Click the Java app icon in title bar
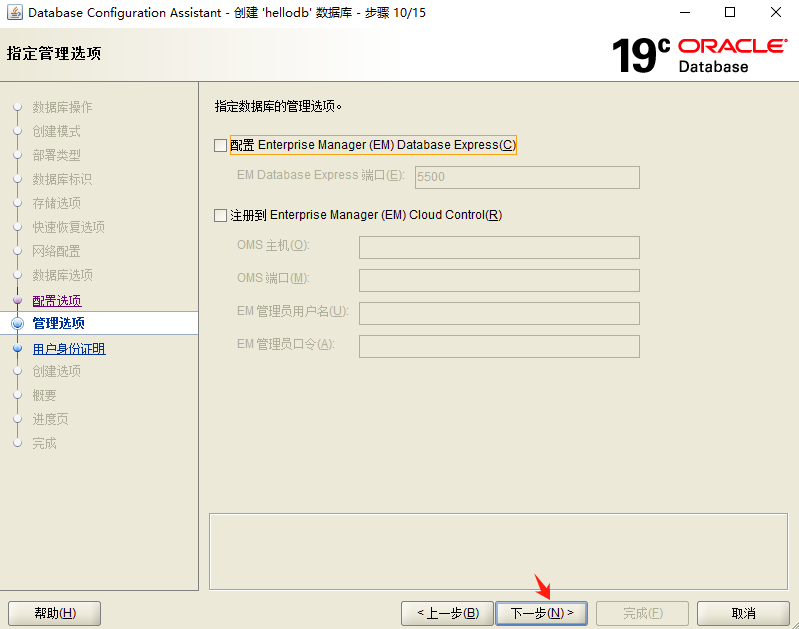The width and height of the screenshot is (799, 629). (x=14, y=12)
